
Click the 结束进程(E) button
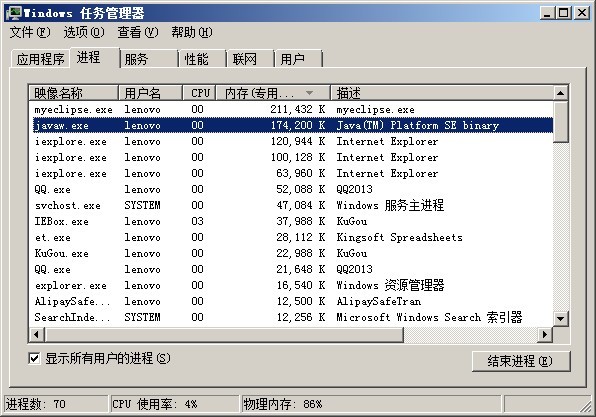click(520, 361)
